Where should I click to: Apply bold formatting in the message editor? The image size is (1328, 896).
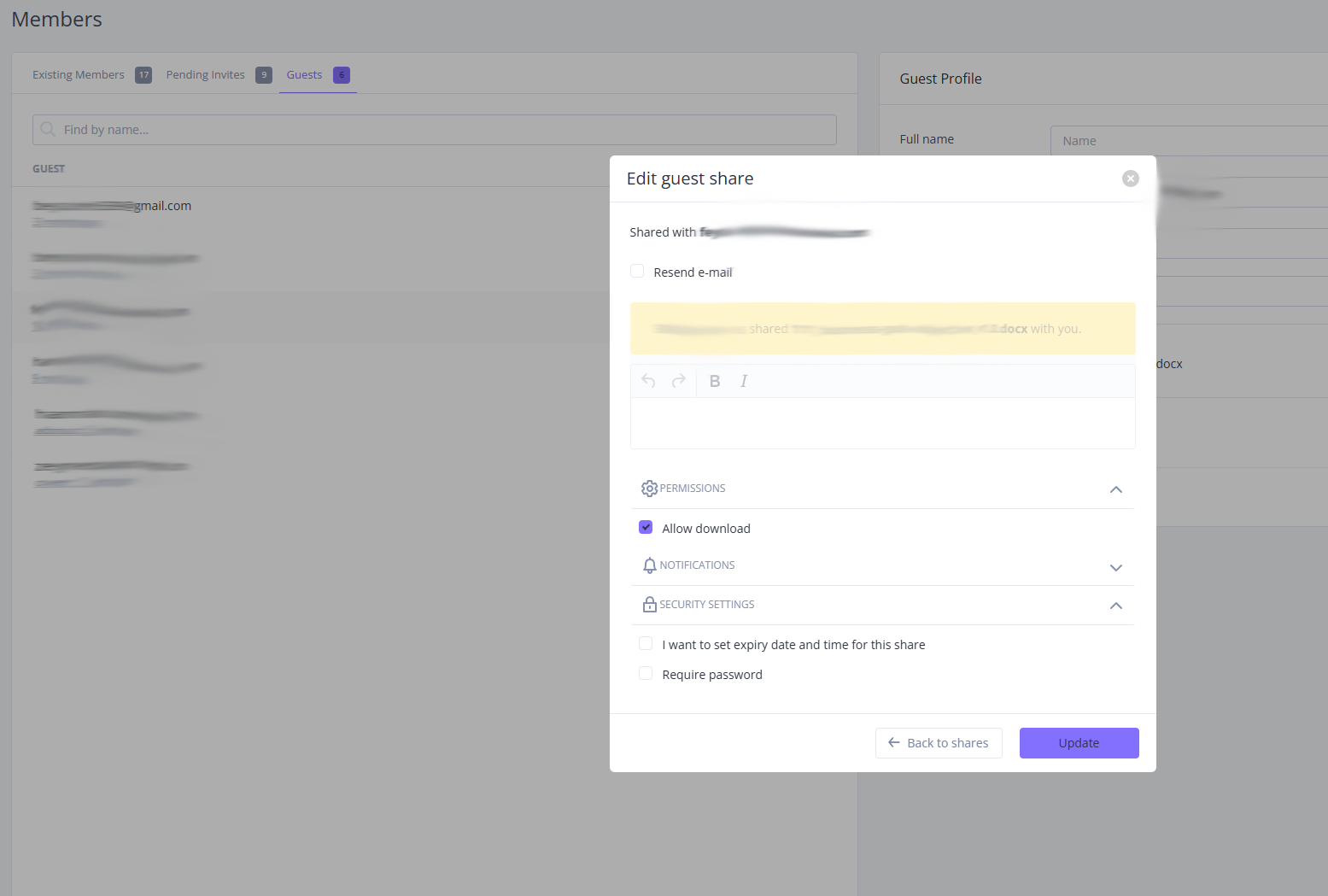(x=715, y=381)
